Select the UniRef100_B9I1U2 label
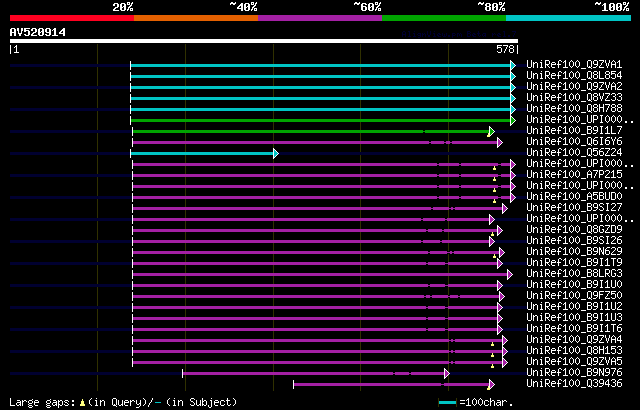The image size is (640, 410). 574,307
